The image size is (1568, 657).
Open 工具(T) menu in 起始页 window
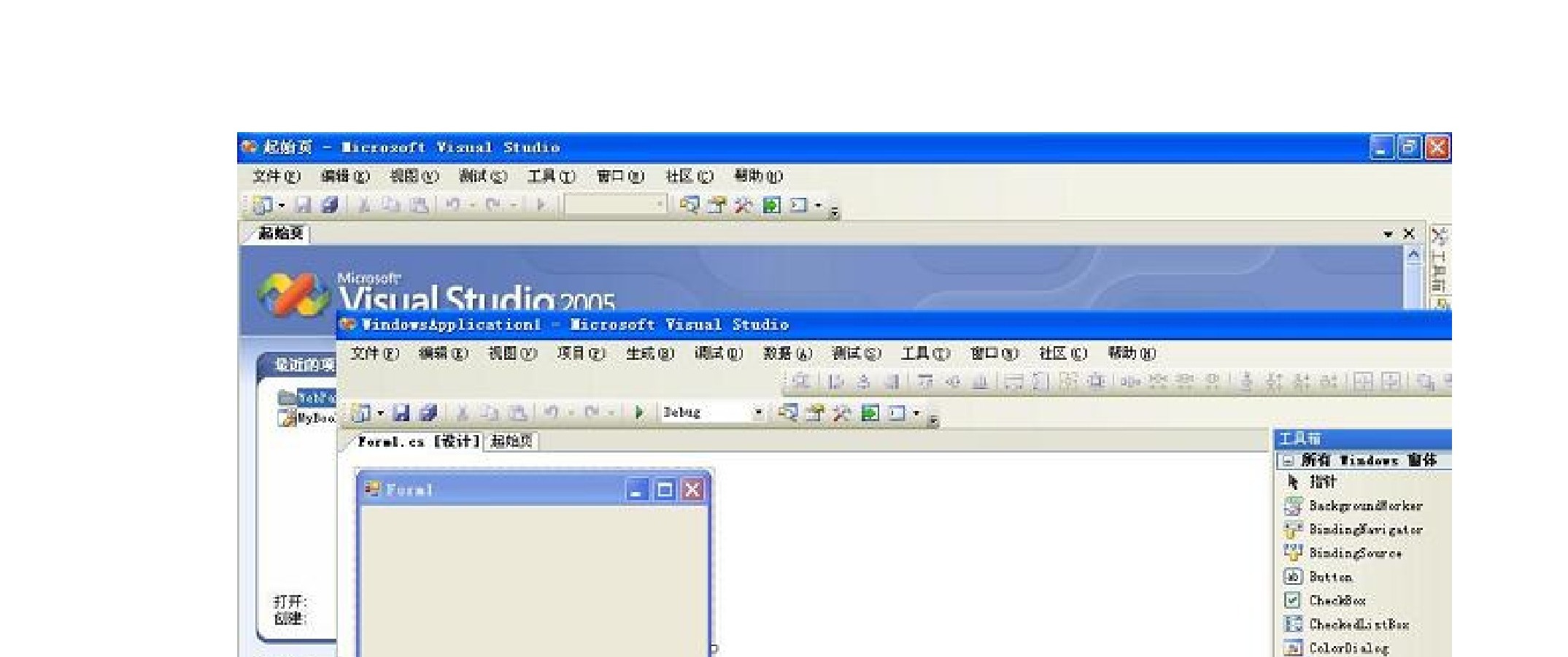tap(552, 176)
